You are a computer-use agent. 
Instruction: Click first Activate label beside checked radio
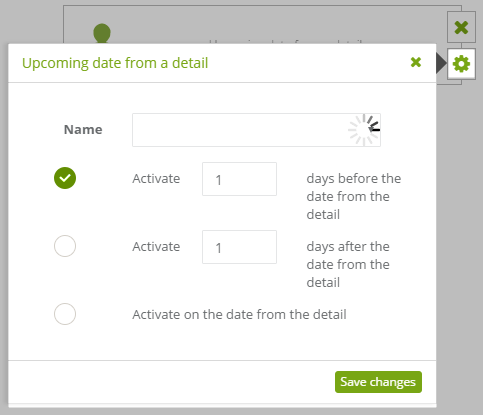click(x=156, y=179)
